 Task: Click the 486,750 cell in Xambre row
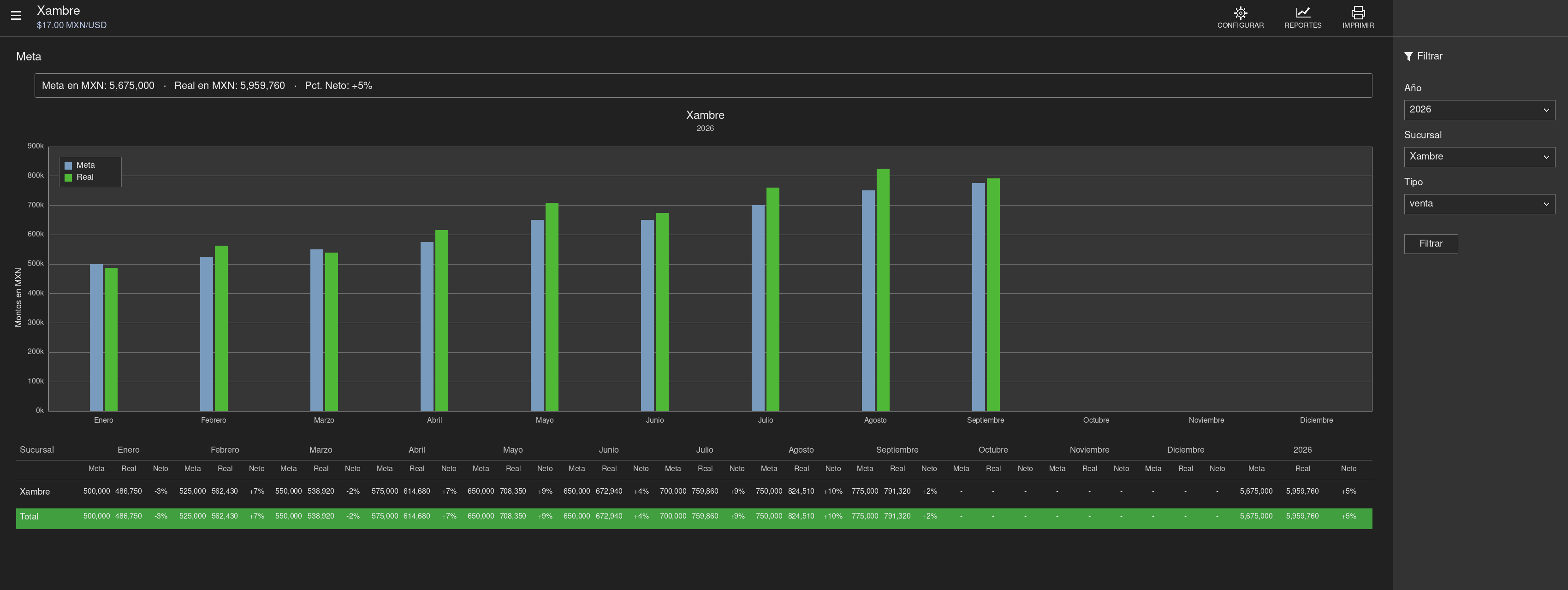[128, 491]
